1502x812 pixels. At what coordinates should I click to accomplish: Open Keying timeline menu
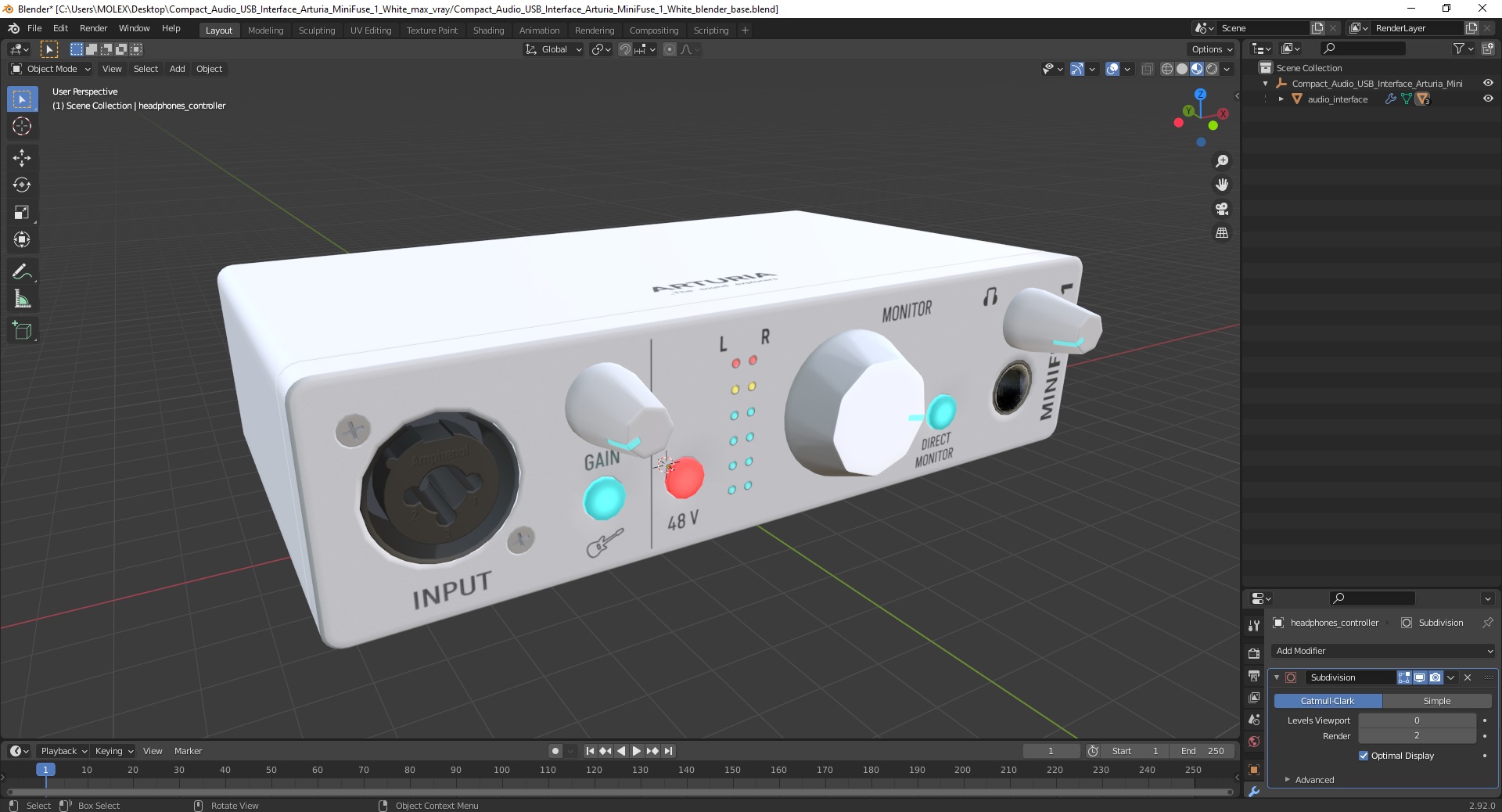click(113, 751)
